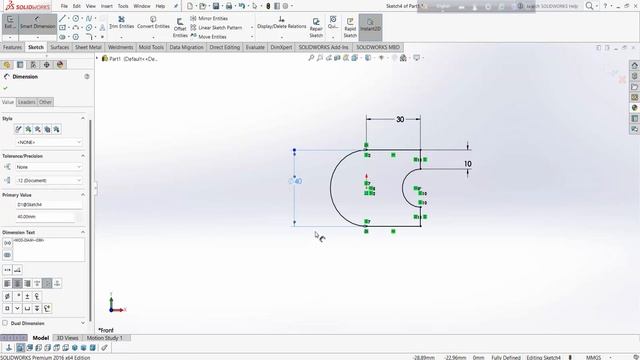Screen dimensions: 640x360
Task: Collapse the Style section
Action: pyautogui.click(x=83, y=118)
